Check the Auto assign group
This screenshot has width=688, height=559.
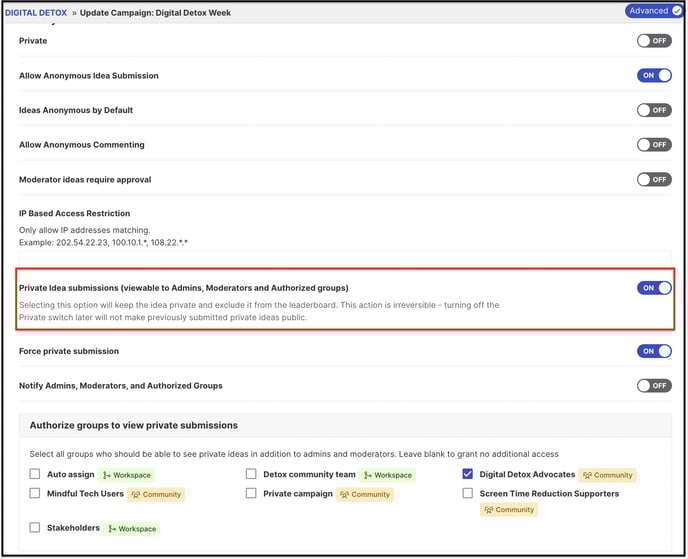coord(35,474)
